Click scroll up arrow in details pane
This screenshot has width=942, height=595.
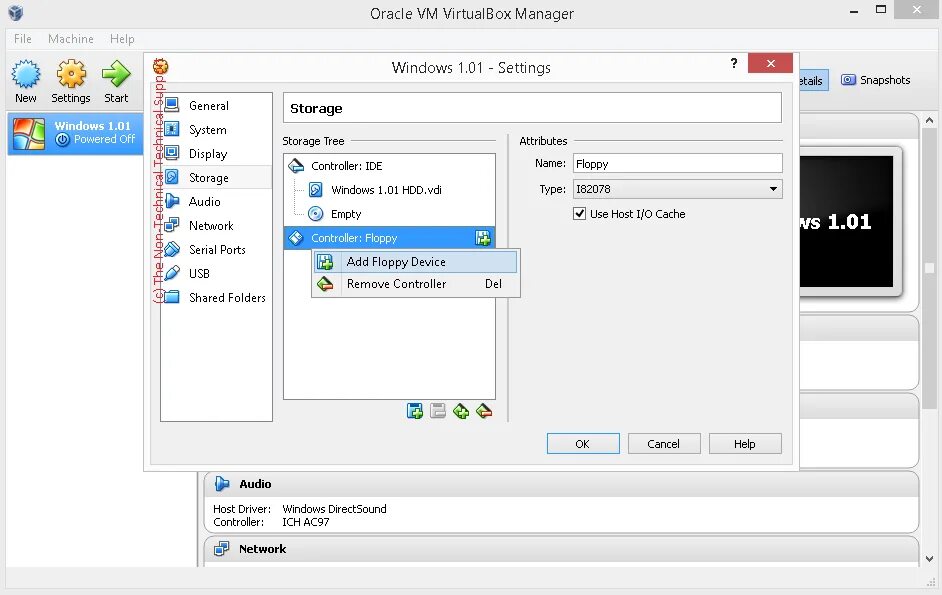click(929, 120)
